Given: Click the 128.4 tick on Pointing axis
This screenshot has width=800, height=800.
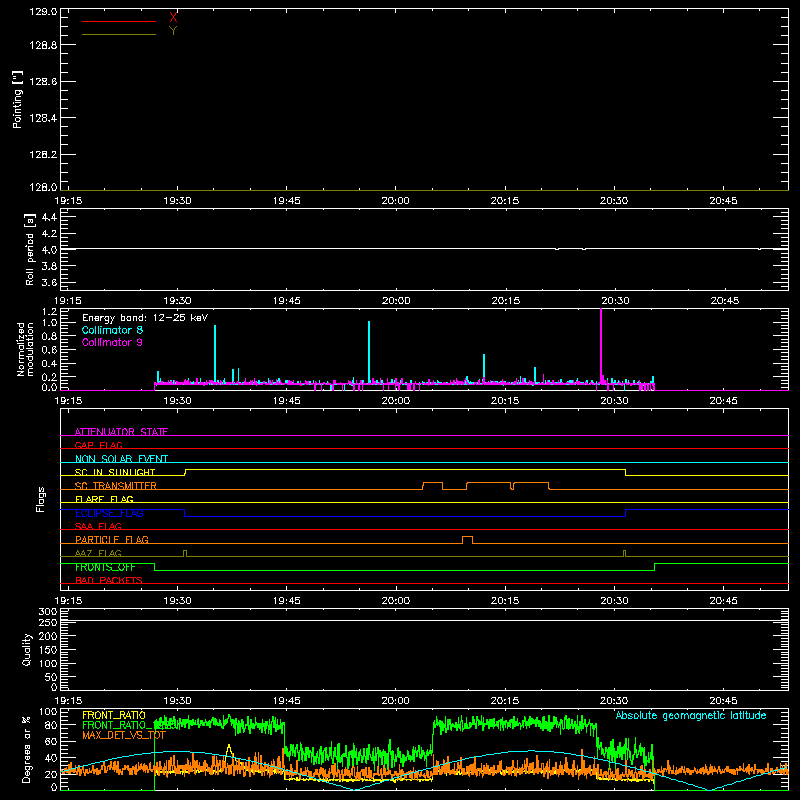Looking at the screenshot, I should coord(43,118).
